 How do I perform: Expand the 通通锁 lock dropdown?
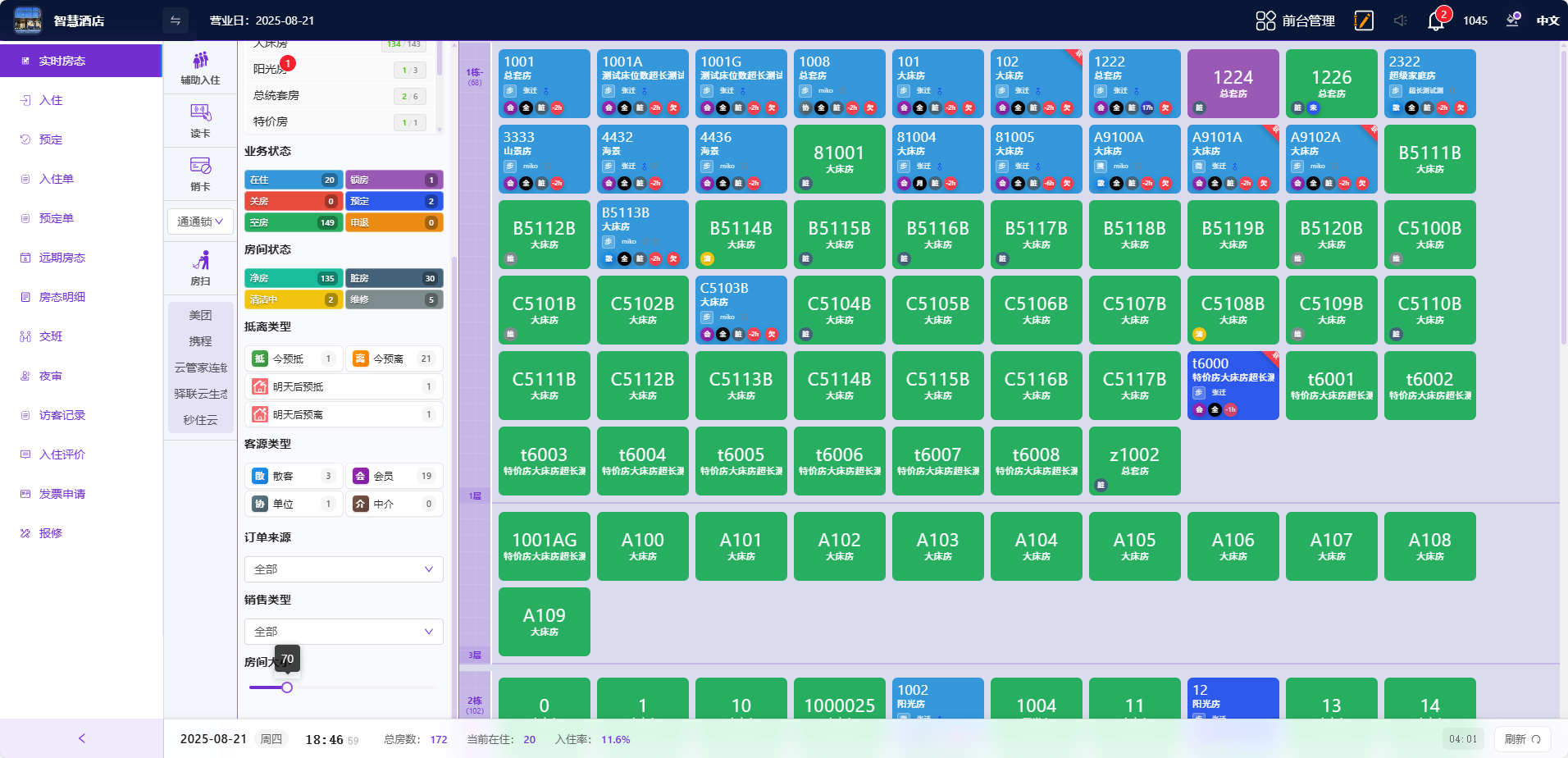pyautogui.click(x=200, y=221)
